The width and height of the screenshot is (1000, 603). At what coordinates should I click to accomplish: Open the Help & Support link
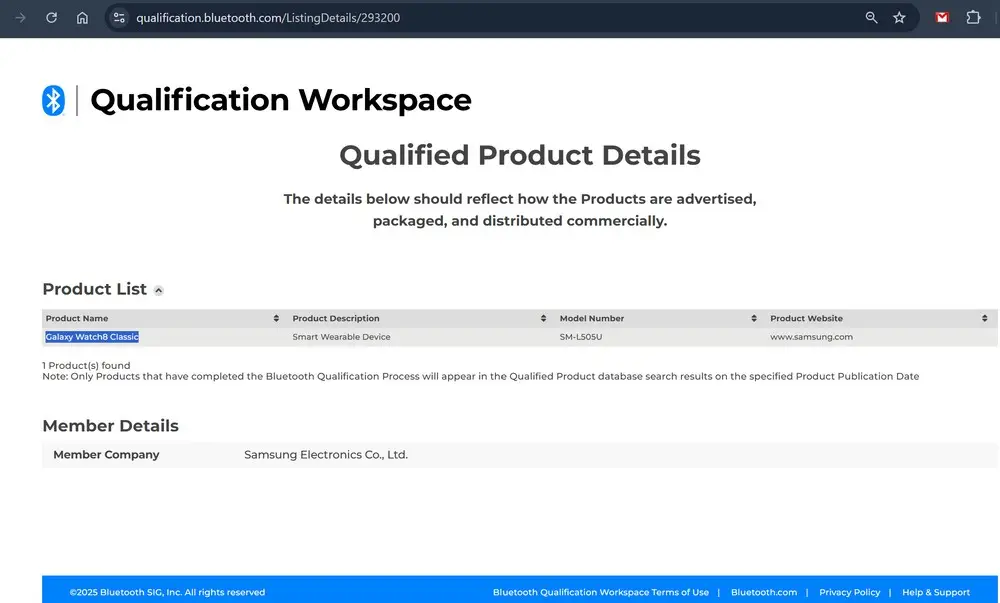pyautogui.click(x=936, y=592)
